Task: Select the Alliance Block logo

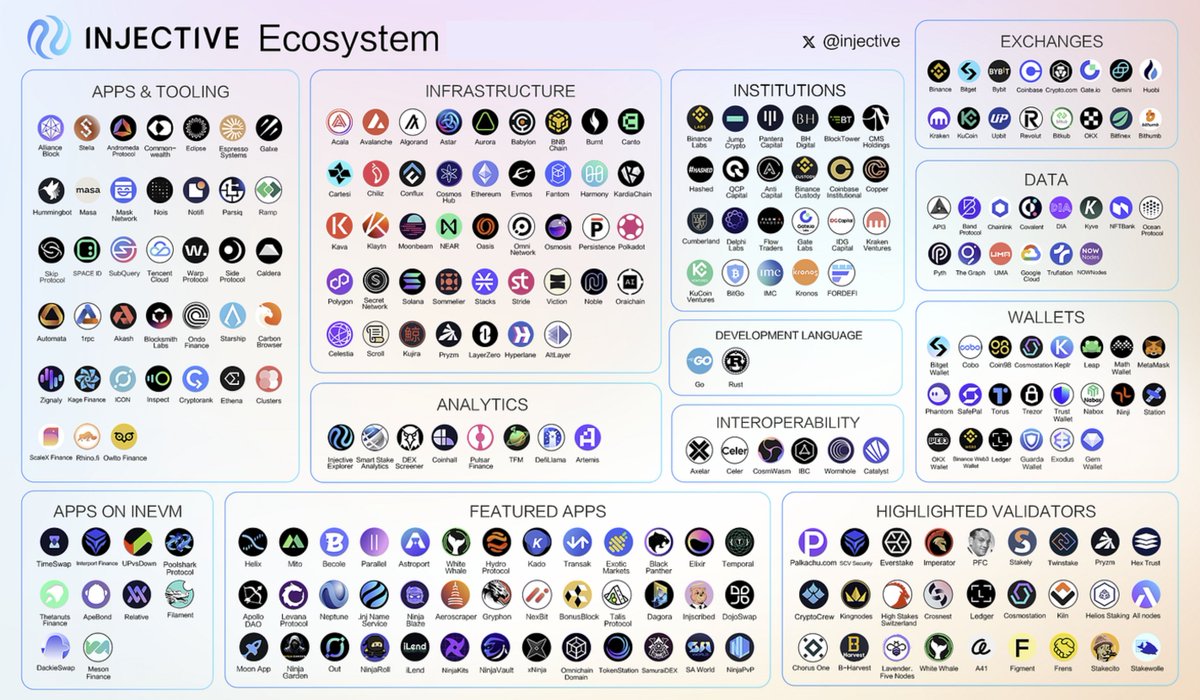Action: point(51,127)
